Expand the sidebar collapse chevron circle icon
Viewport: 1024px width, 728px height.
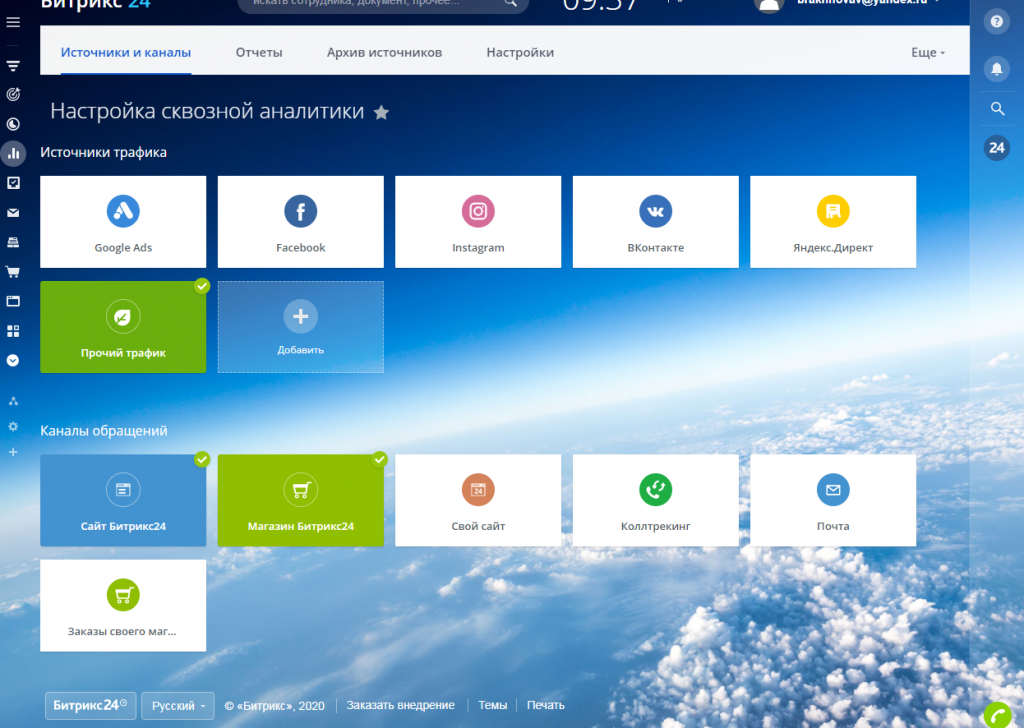tap(13, 360)
